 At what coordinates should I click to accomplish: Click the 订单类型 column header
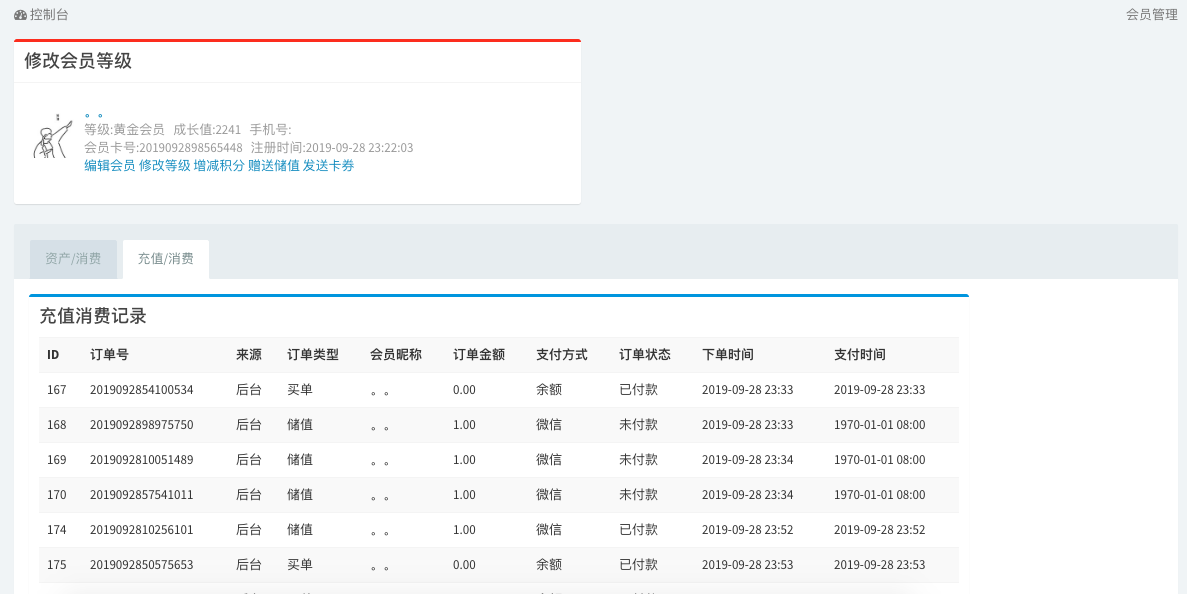tap(313, 355)
